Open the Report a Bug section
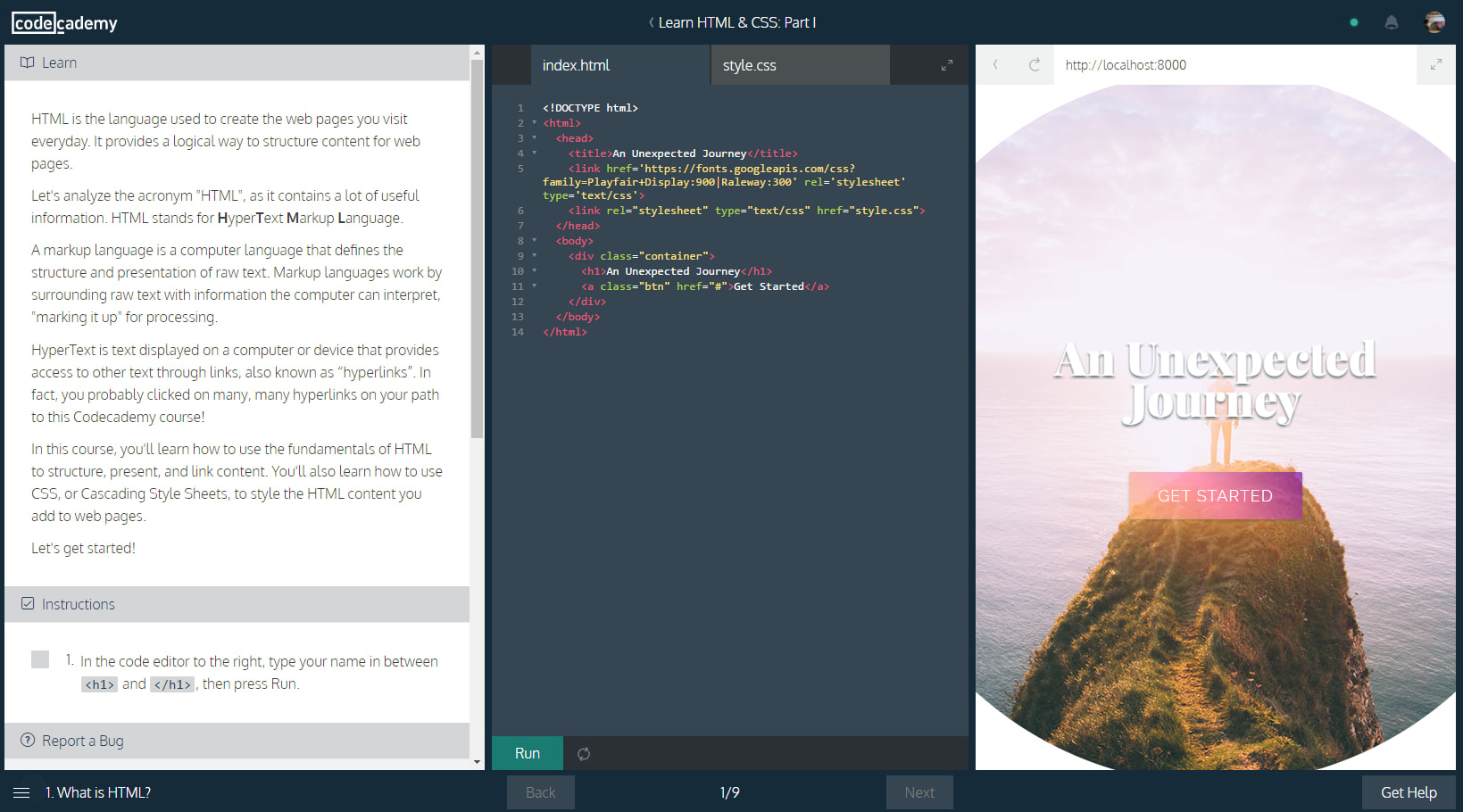 (x=237, y=741)
